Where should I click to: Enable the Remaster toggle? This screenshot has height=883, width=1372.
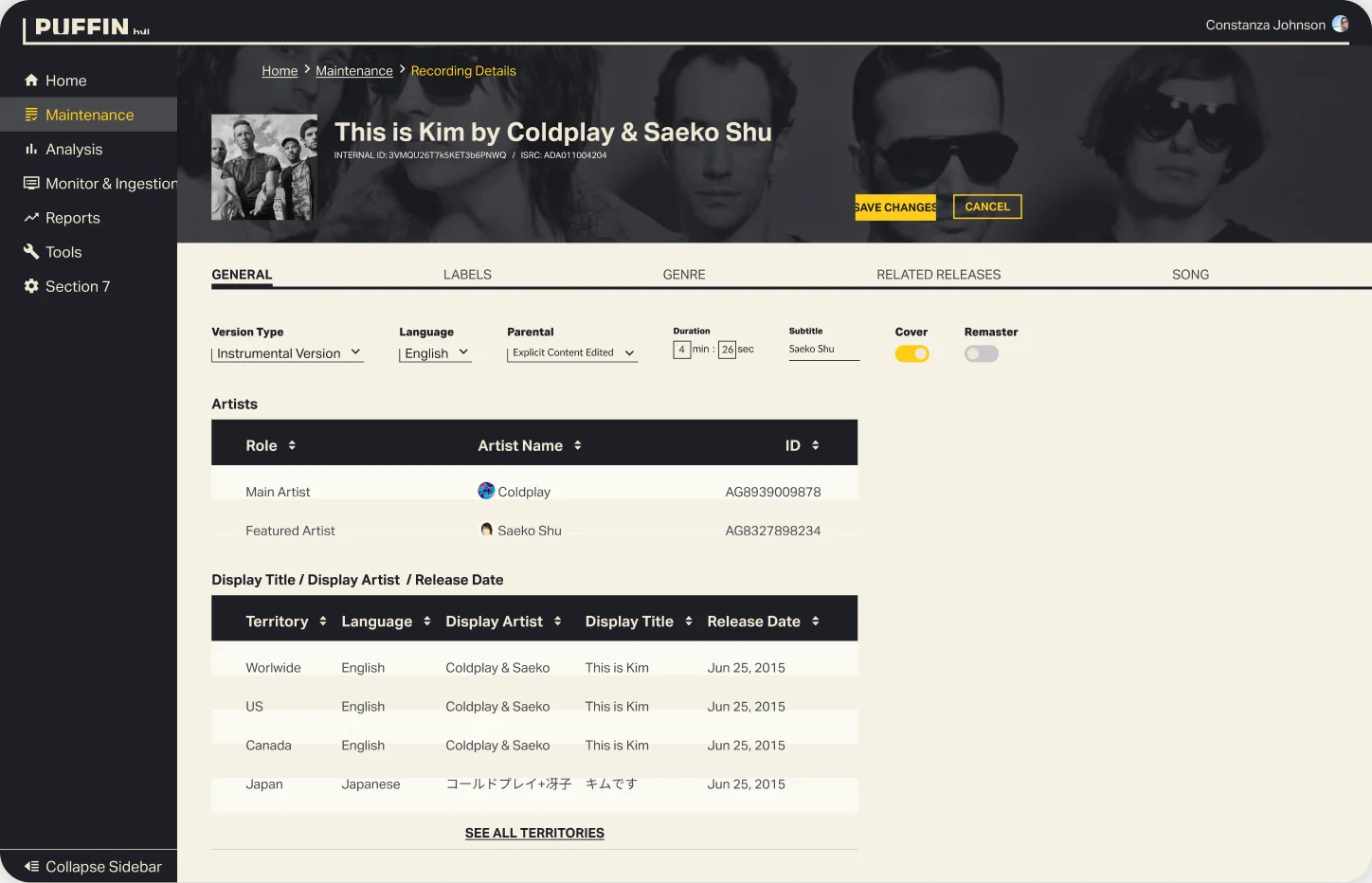point(982,353)
